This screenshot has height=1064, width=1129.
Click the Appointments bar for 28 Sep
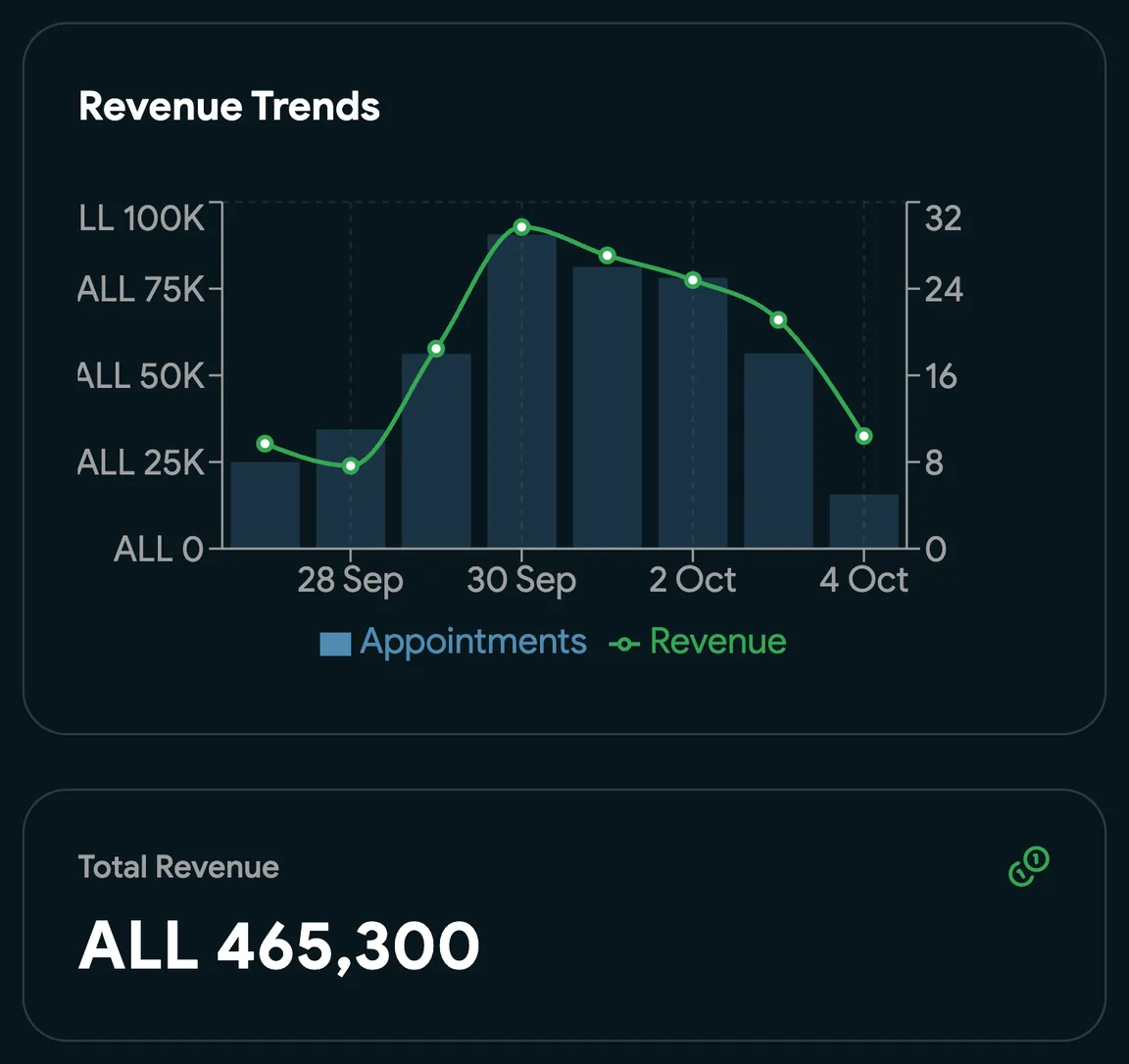tap(351, 489)
